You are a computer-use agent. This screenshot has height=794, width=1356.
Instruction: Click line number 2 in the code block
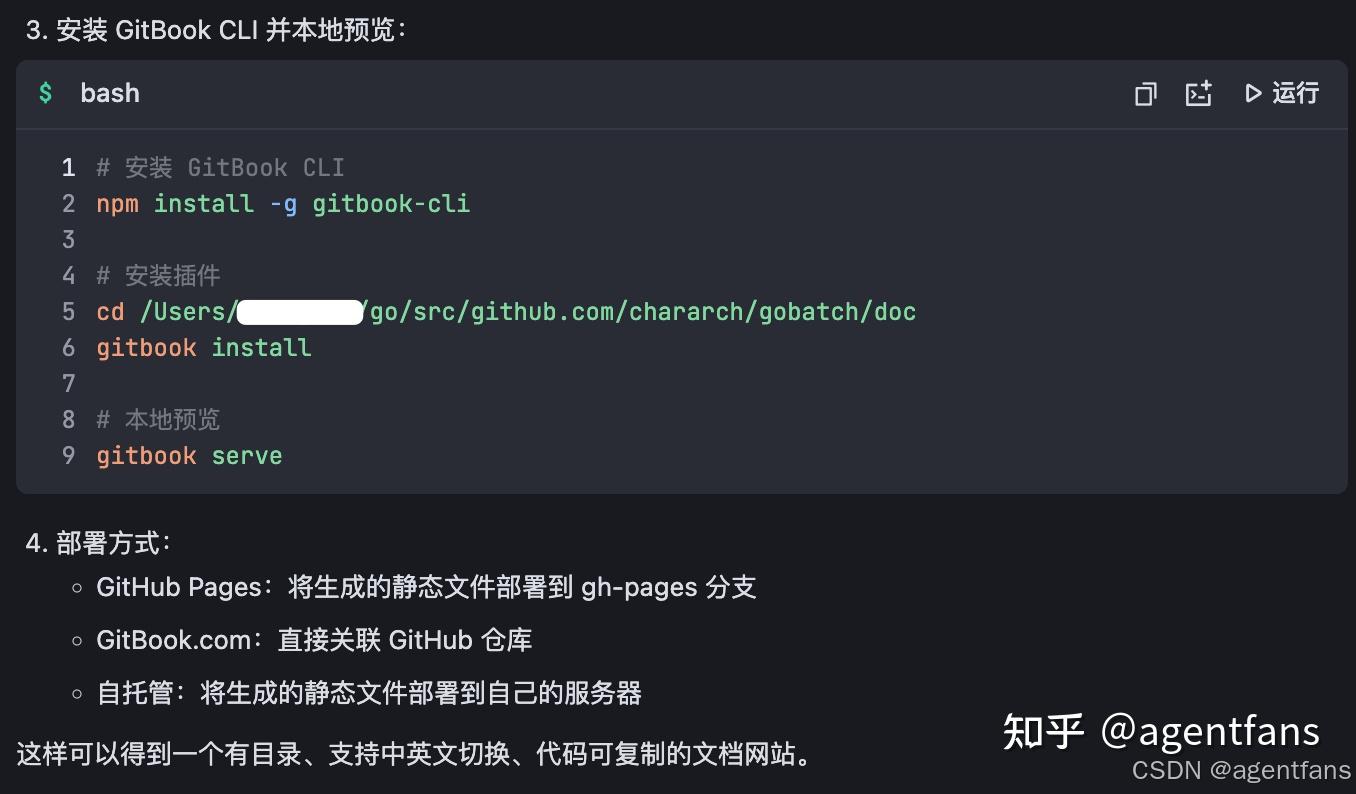click(68, 203)
